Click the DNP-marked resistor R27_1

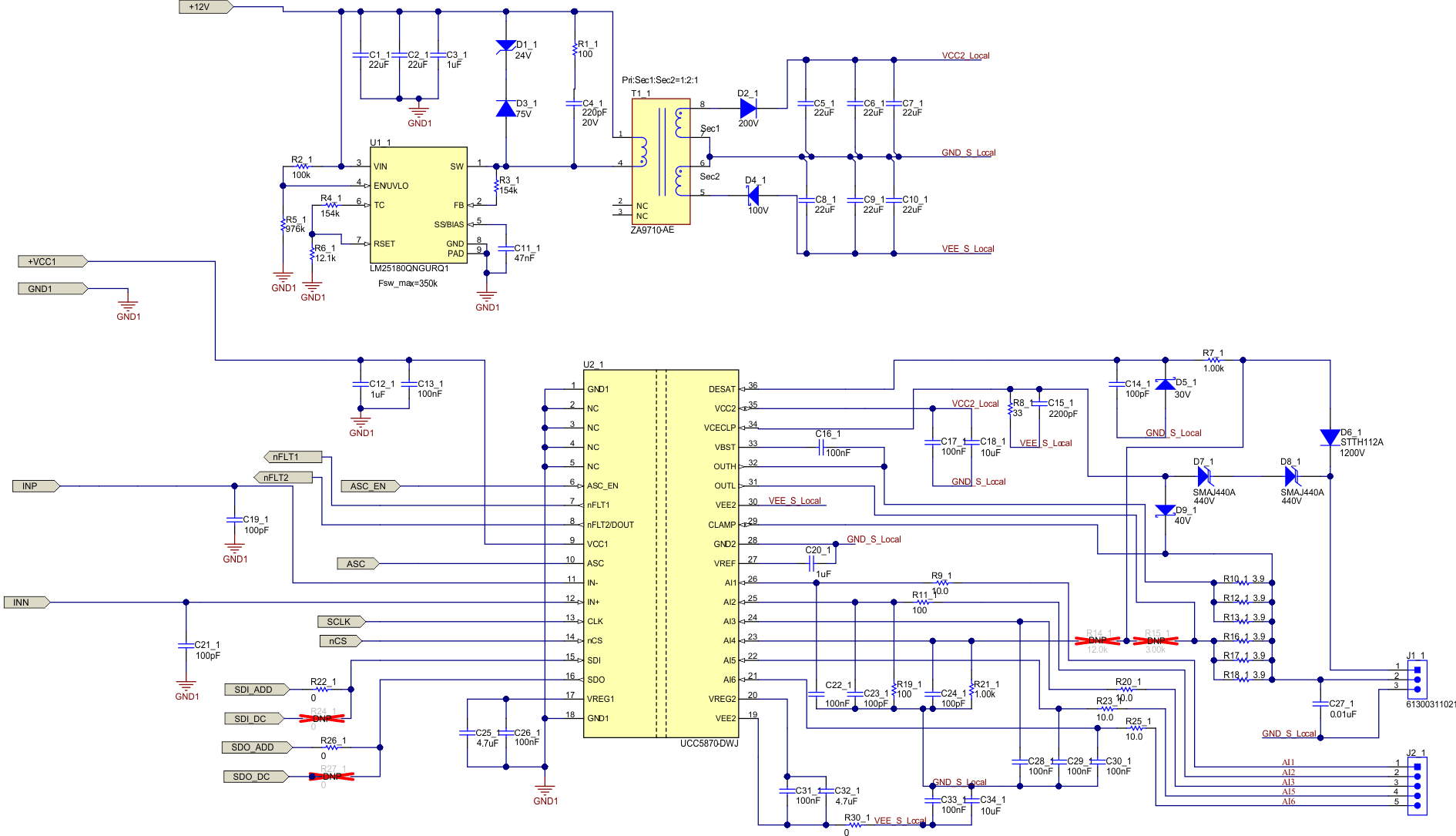(331, 777)
